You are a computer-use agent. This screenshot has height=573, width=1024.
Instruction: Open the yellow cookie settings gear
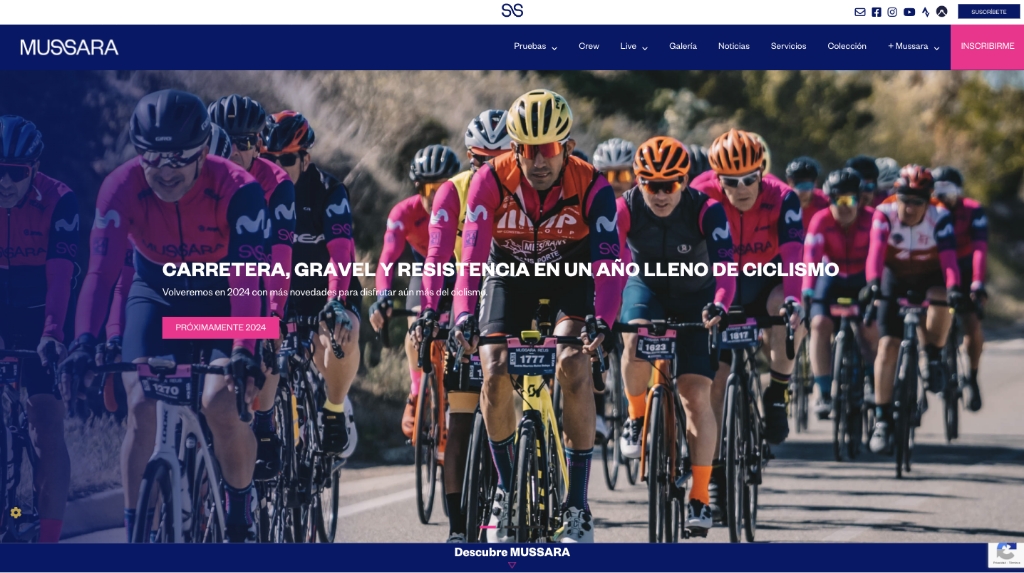click(x=16, y=513)
